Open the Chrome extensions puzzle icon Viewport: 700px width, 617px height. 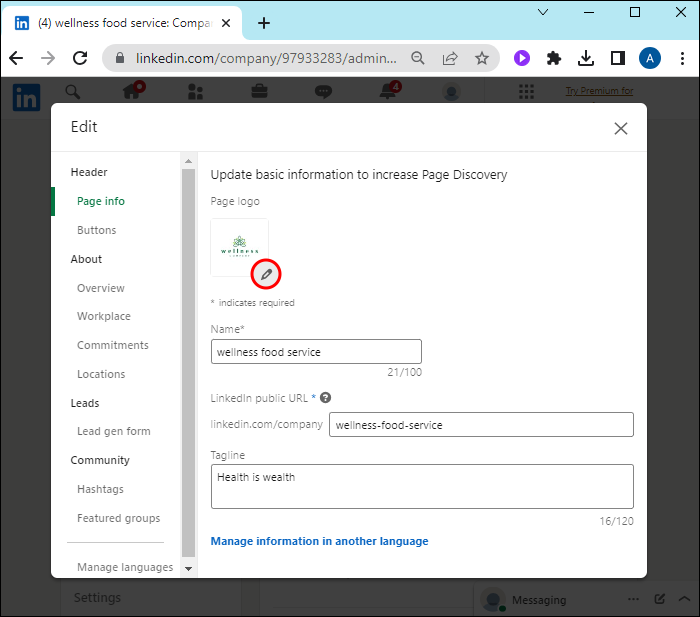pyautogui.click(x=553, y=58)
